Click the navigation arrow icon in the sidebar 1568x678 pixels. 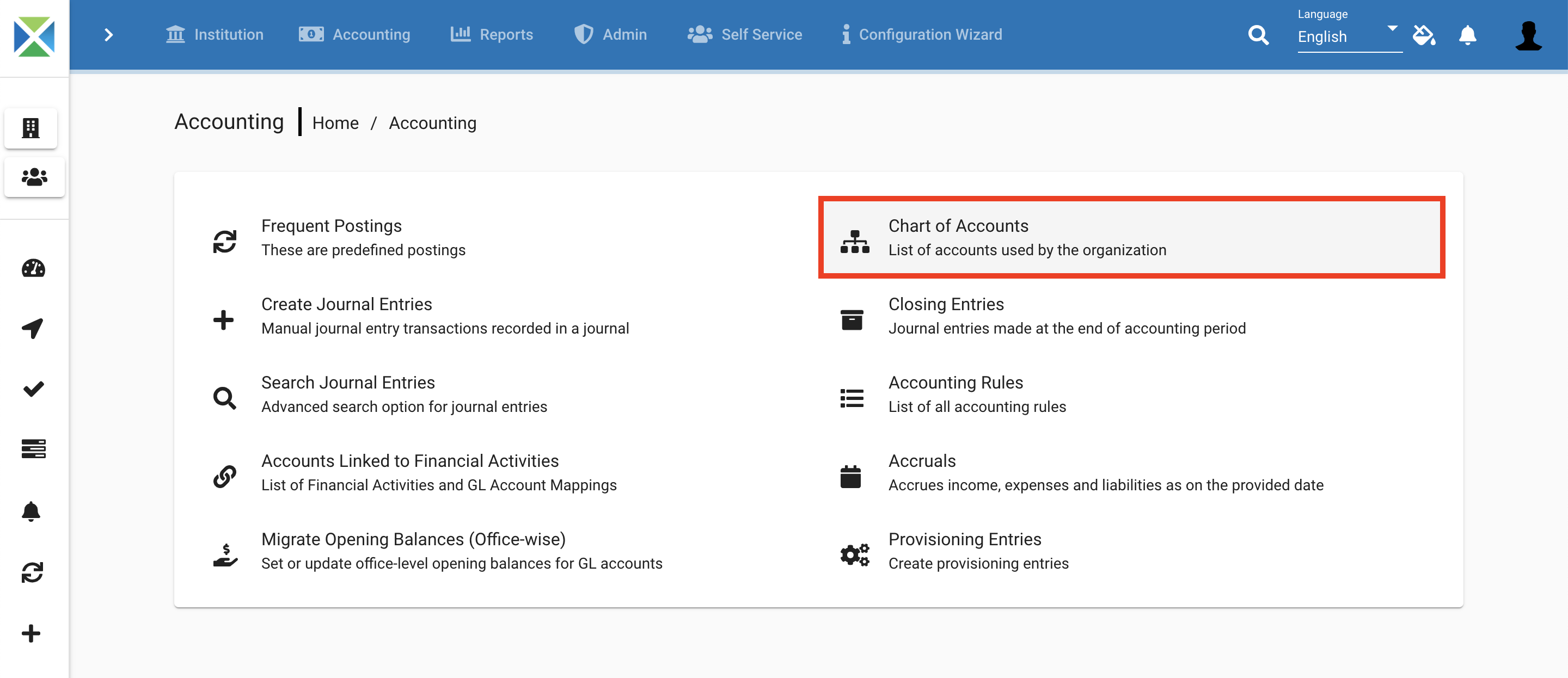pyautogui.click(x=33, y=329)
